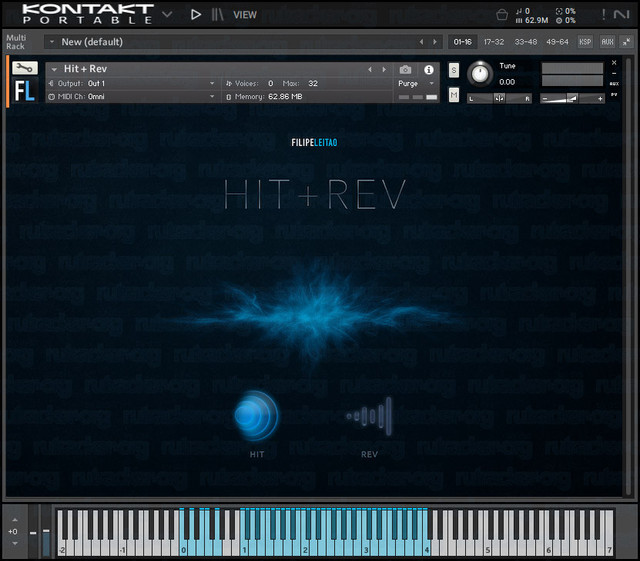Image resolution: width=640 pixels, height=561 pixels.
Task: Enable the HIT sound layer icon
Action: pos(257,416)
